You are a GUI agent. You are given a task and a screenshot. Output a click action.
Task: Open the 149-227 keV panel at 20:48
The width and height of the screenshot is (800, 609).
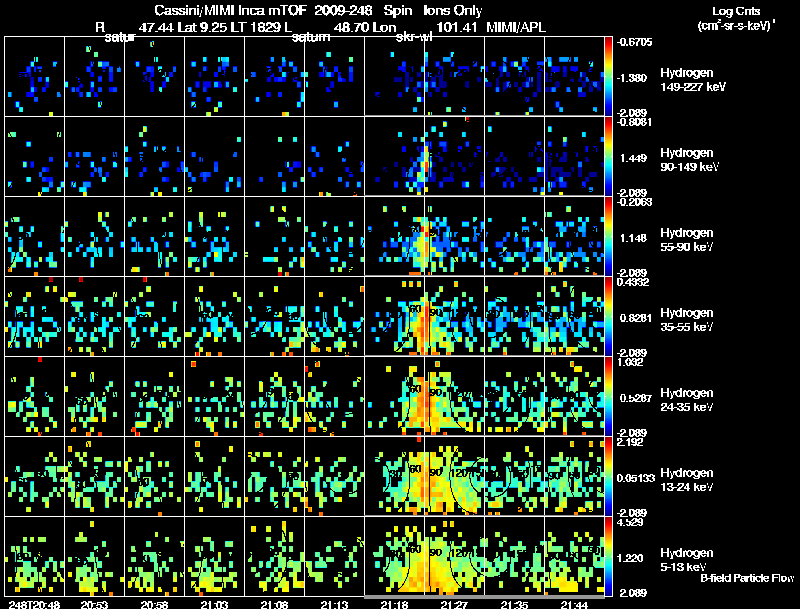click(x=35, y=77)
